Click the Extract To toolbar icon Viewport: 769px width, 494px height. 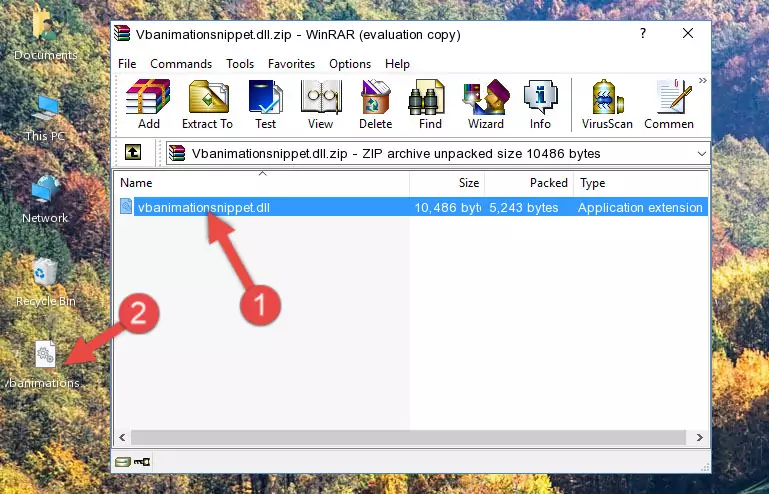point(207,104)
